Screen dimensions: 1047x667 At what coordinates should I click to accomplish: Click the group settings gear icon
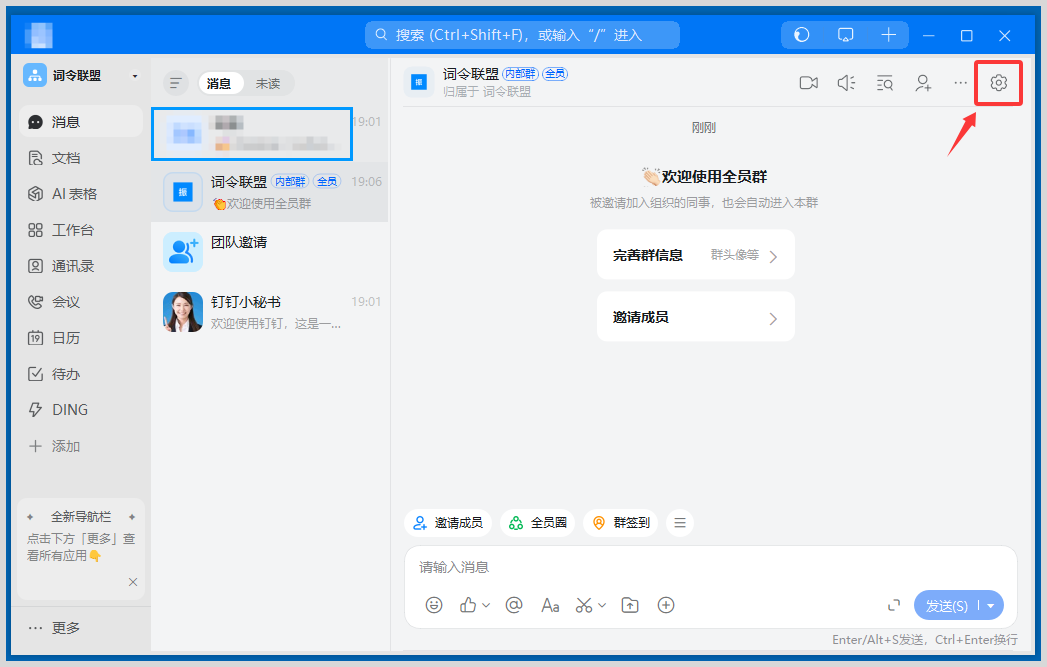click(998, 83)
